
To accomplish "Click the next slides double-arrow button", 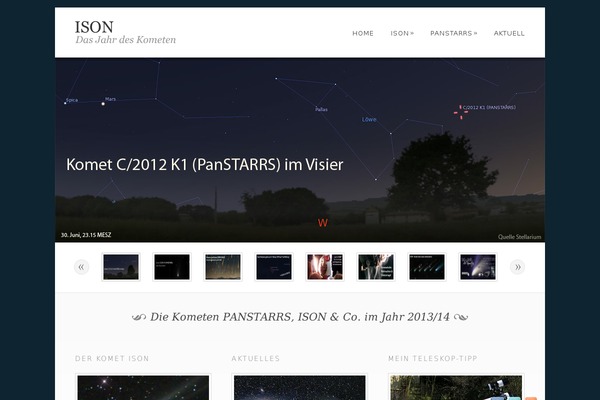I will (x=517, y=267).
